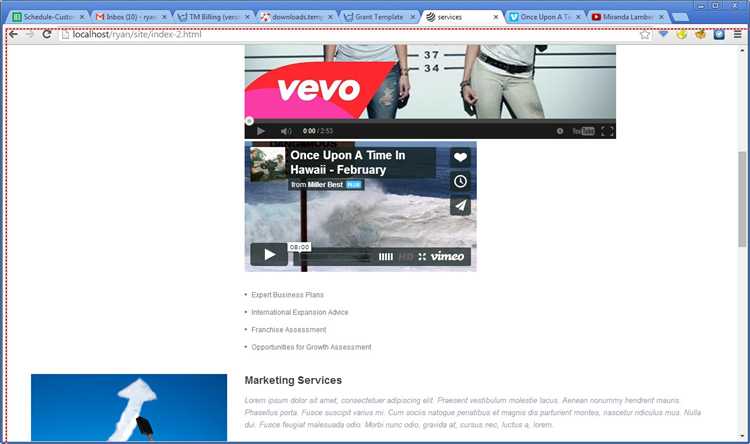The image size is (750, 444).
Task: Switch to the Grant Template tab
Action: 379,17
